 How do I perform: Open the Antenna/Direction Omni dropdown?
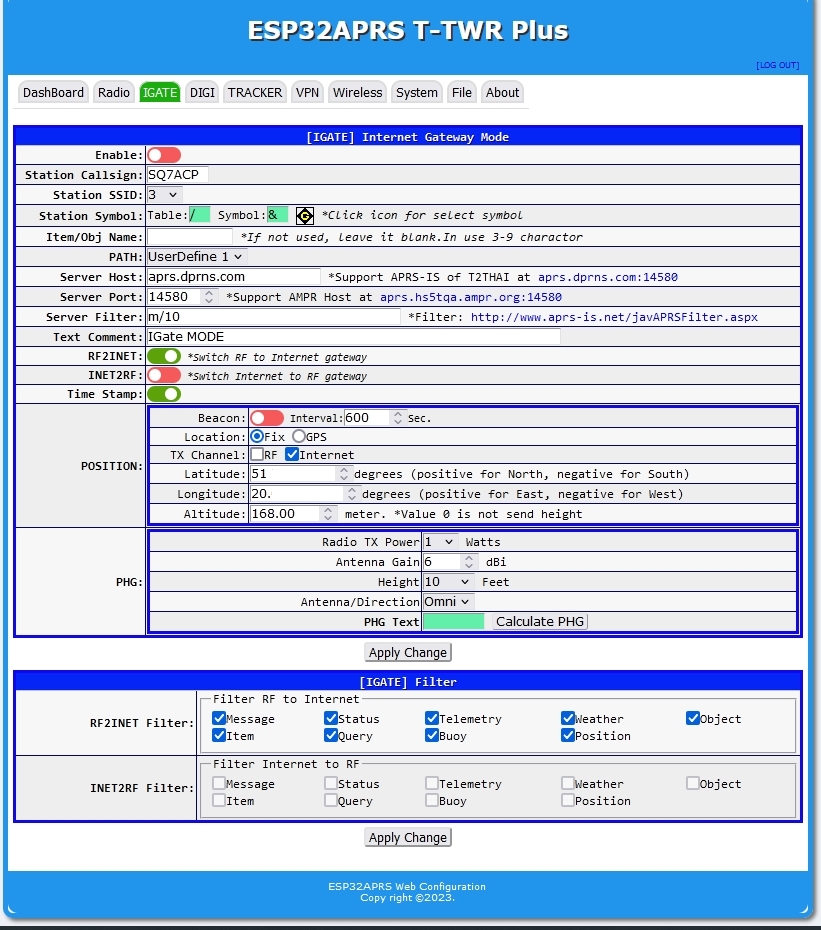click(448, 602)
